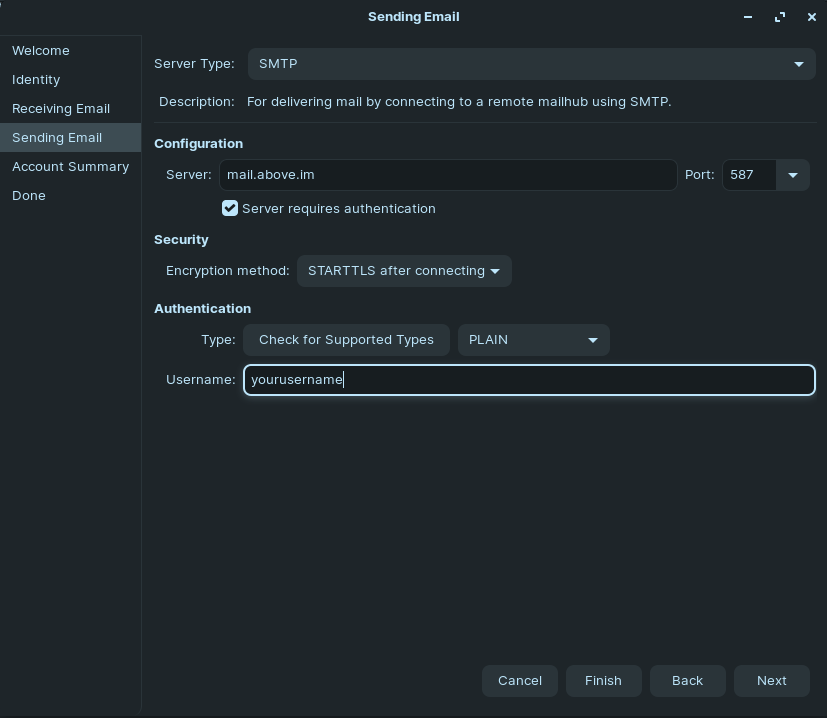Switch to Receiving Email page

(61, 109)
